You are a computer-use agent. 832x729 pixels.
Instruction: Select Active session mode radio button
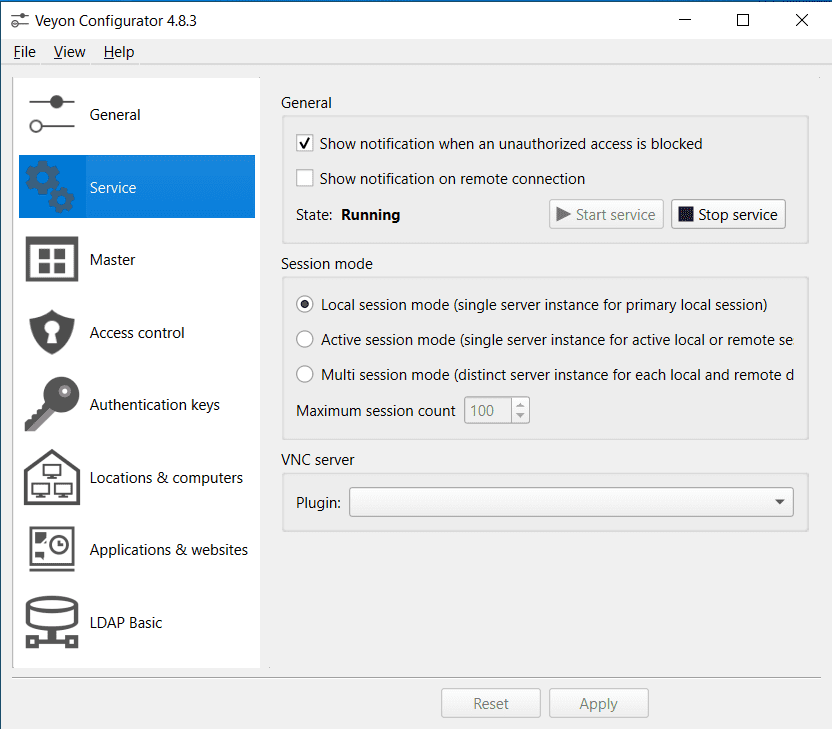(x=305, y=340)
